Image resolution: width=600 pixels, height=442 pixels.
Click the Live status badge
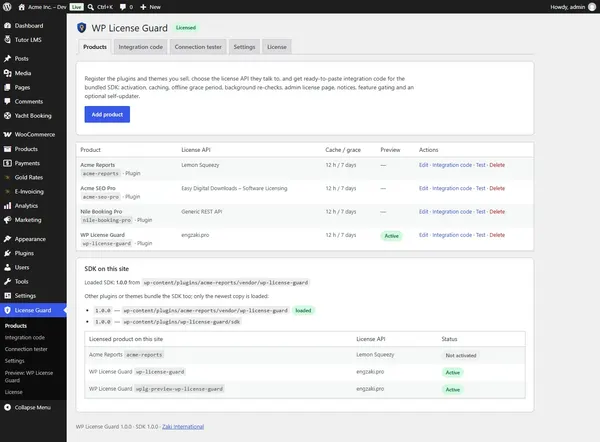[77, 7]
